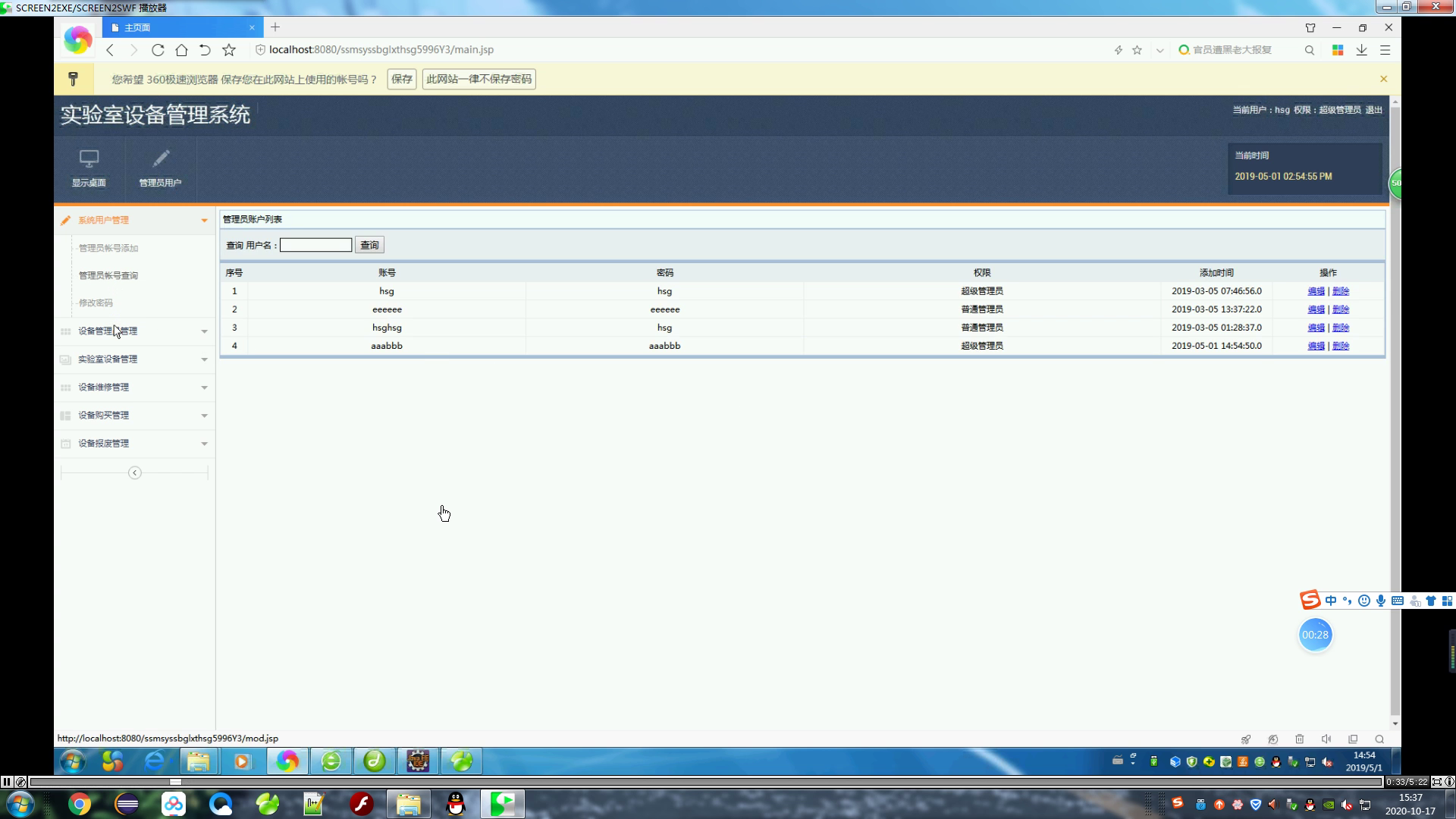Viewport: 1456px width, 819px height.
Task: Open QQ penguin in the taskbar
Action: coord(456,804)
